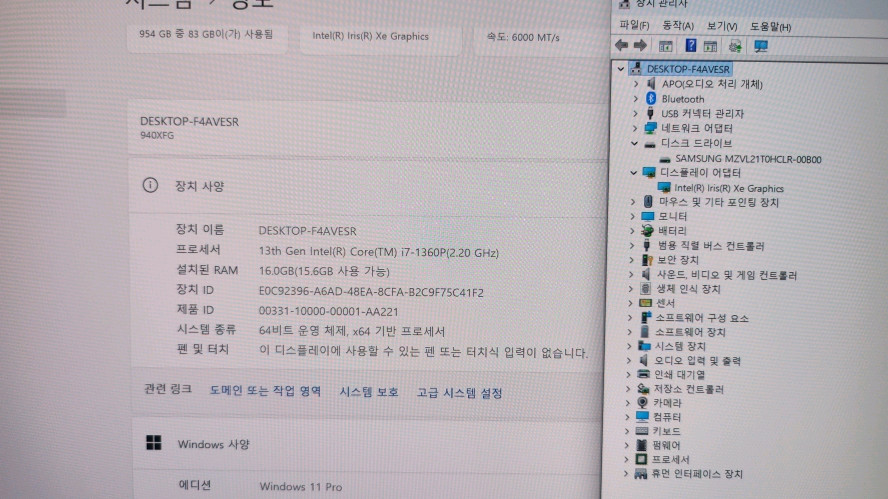Open the 도움말(H) menu

coord(770,27)
